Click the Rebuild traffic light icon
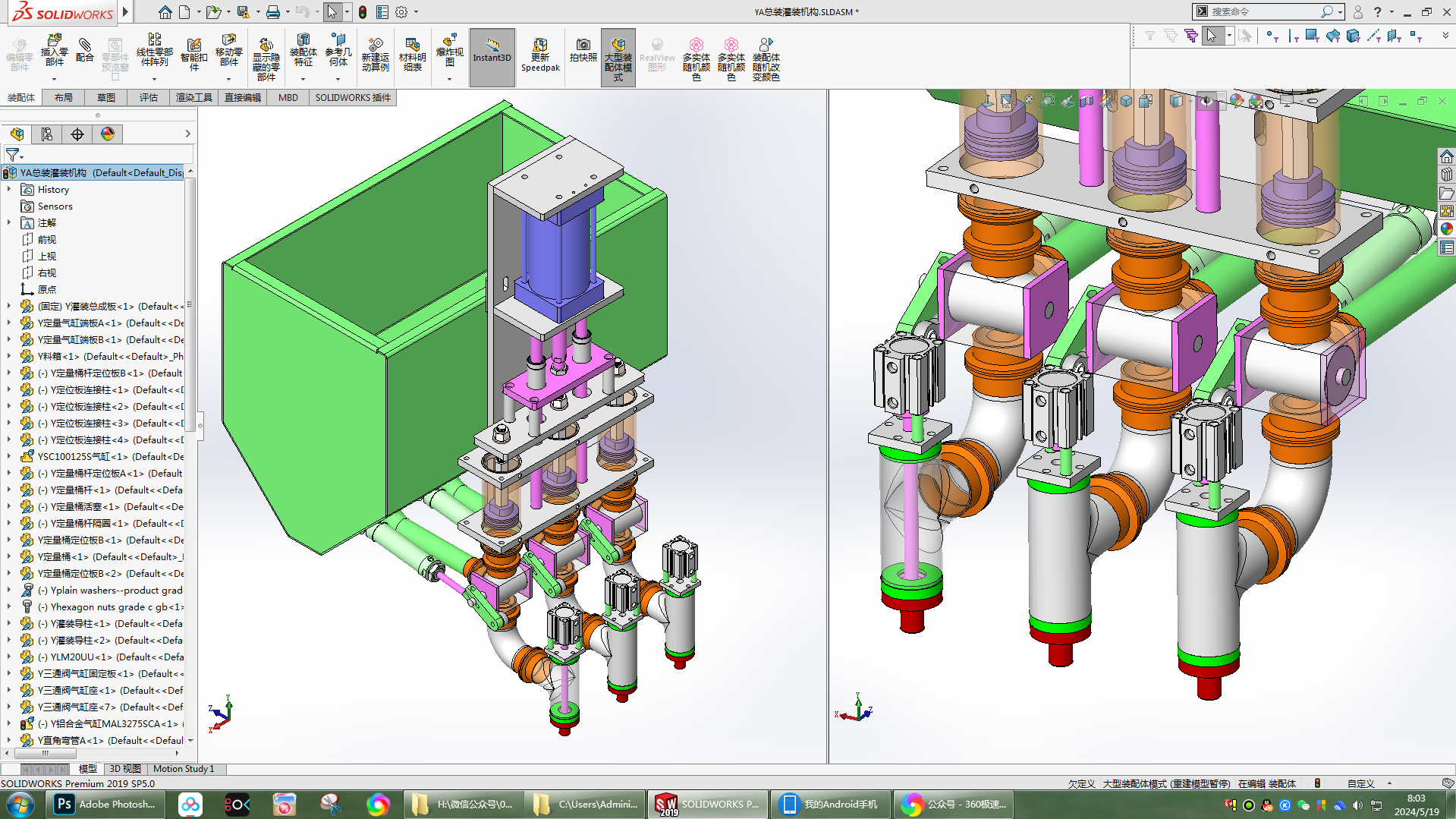Screen dimensions: 1456x819 [363, 12]
